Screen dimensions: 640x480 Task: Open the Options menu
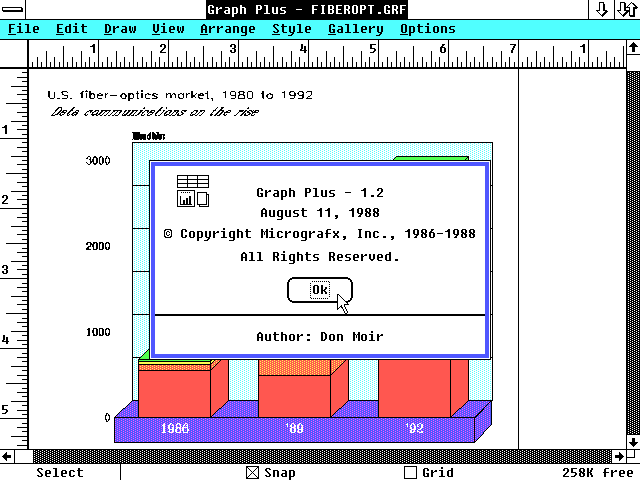[x=427, y=29]
